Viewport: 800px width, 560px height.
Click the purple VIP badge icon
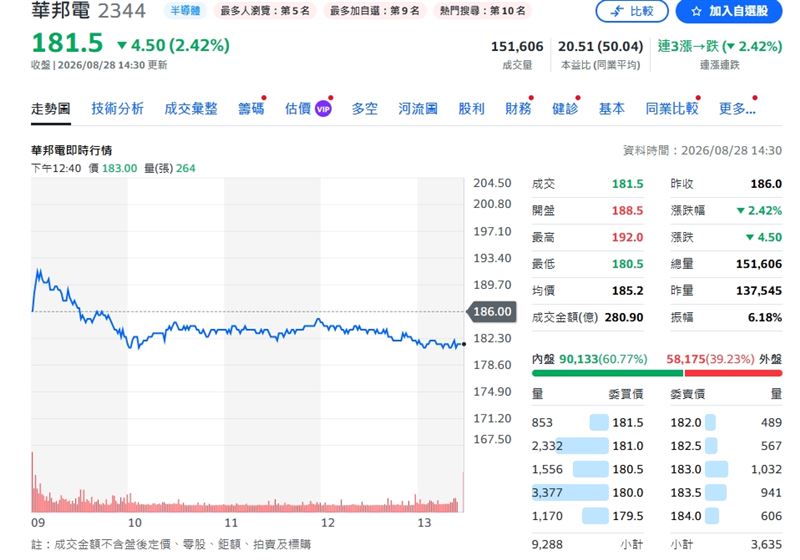tap(323, 109)
